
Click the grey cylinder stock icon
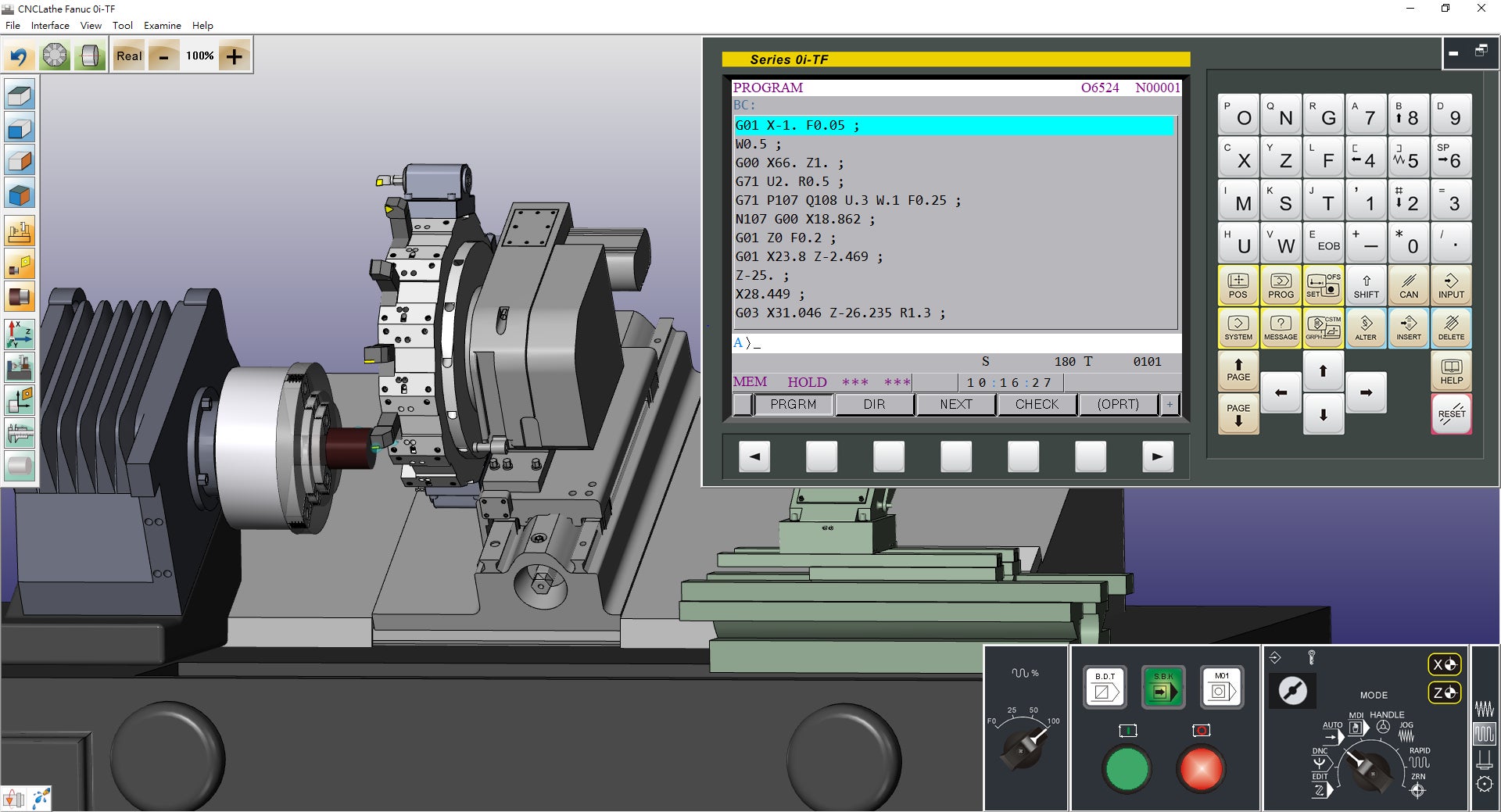click(x=20, y=467)
